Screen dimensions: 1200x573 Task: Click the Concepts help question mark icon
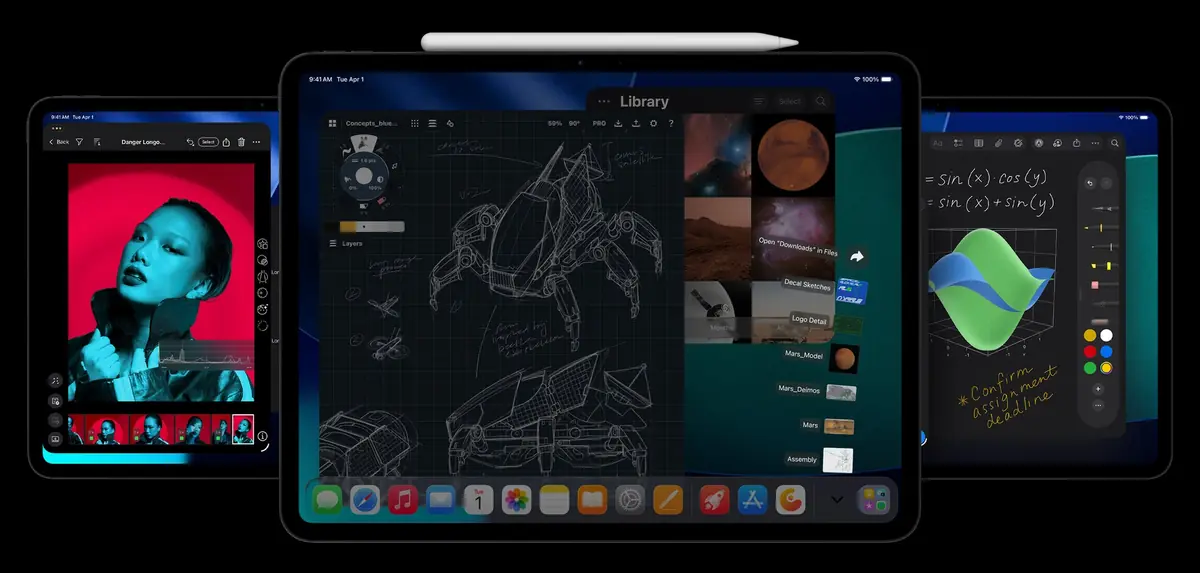click(x=670, y=124)
